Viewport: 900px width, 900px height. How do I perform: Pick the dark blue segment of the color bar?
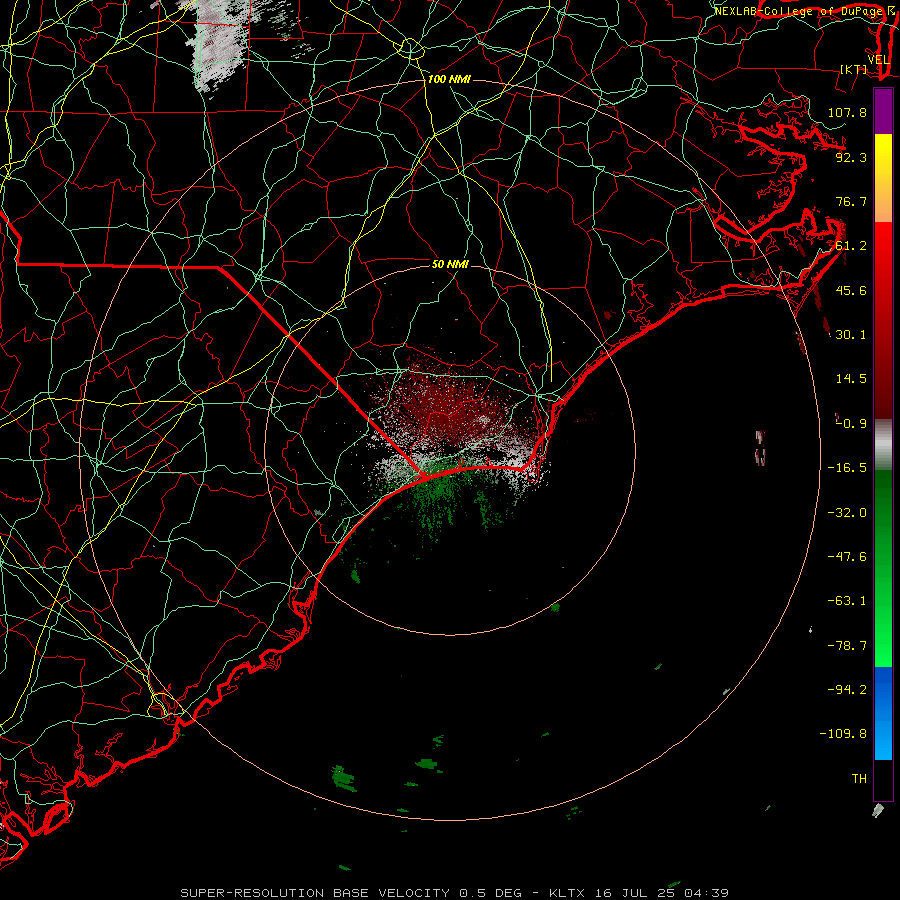883,689
